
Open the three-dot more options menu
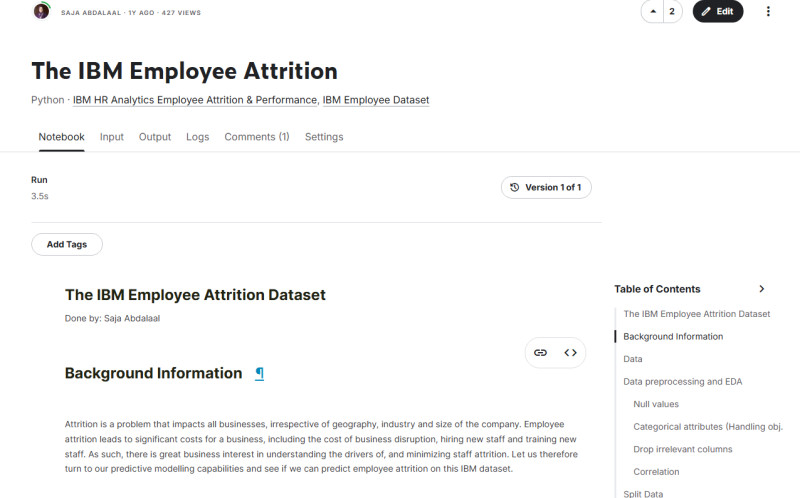pos(768,12)
